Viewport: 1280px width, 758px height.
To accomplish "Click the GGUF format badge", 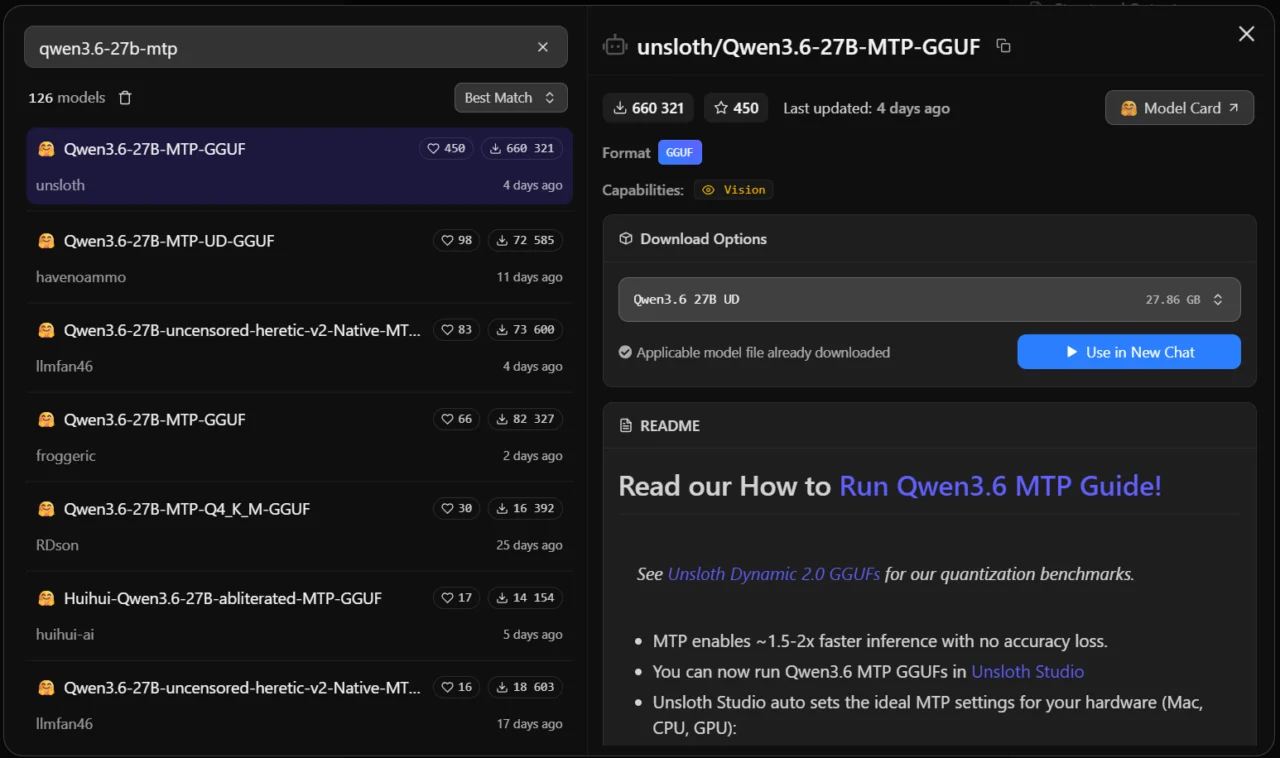I will click(680, 153).
